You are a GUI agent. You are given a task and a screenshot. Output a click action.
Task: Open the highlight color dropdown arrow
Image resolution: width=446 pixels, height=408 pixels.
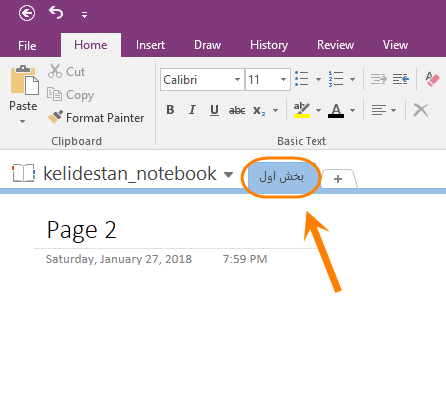pos(318,110)
